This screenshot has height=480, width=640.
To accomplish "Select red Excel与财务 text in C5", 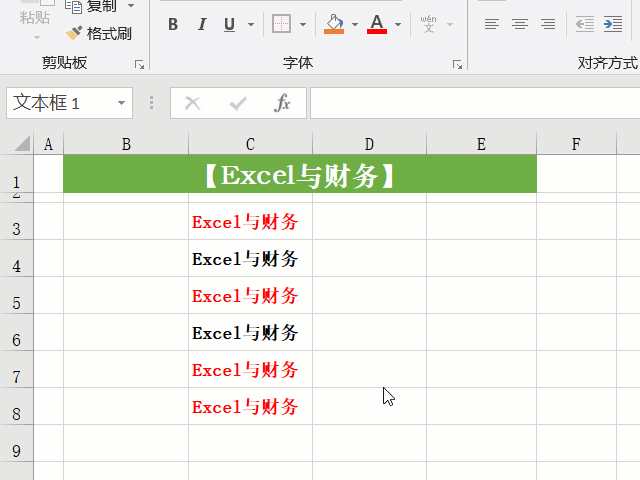I will (245, 296).
